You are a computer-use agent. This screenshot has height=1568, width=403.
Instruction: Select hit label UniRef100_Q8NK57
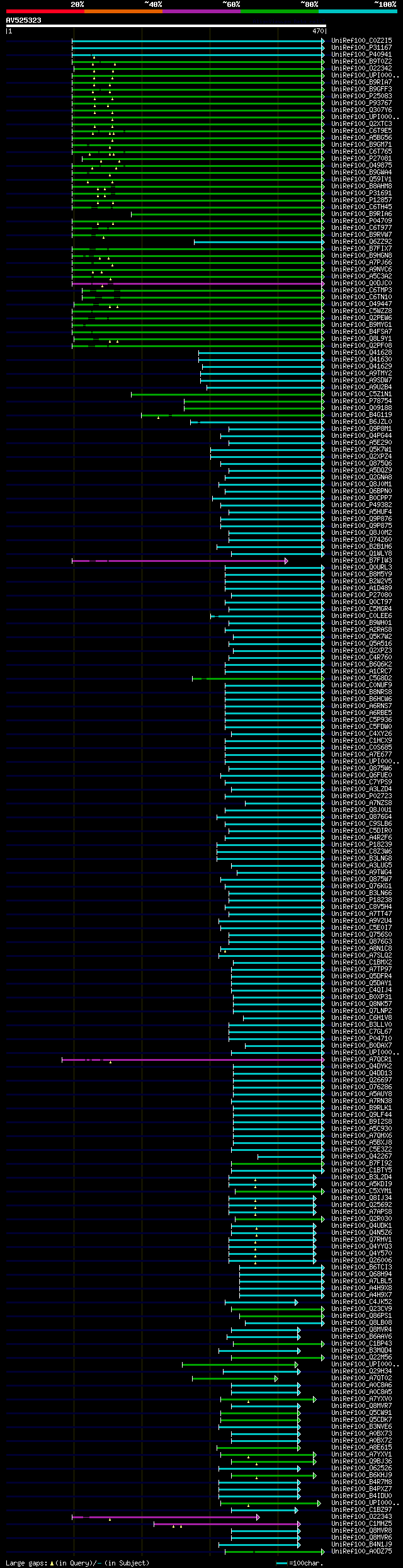point(361,1004)
